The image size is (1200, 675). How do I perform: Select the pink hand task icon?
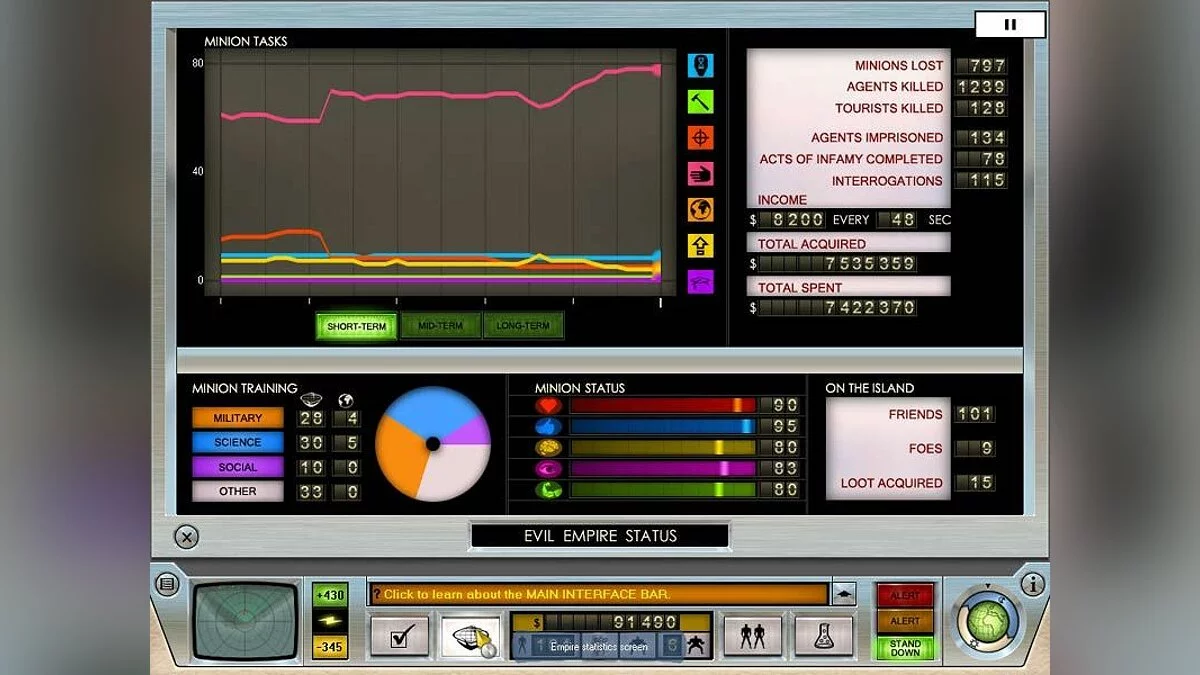pyautogui.click(x=701, y=174)
